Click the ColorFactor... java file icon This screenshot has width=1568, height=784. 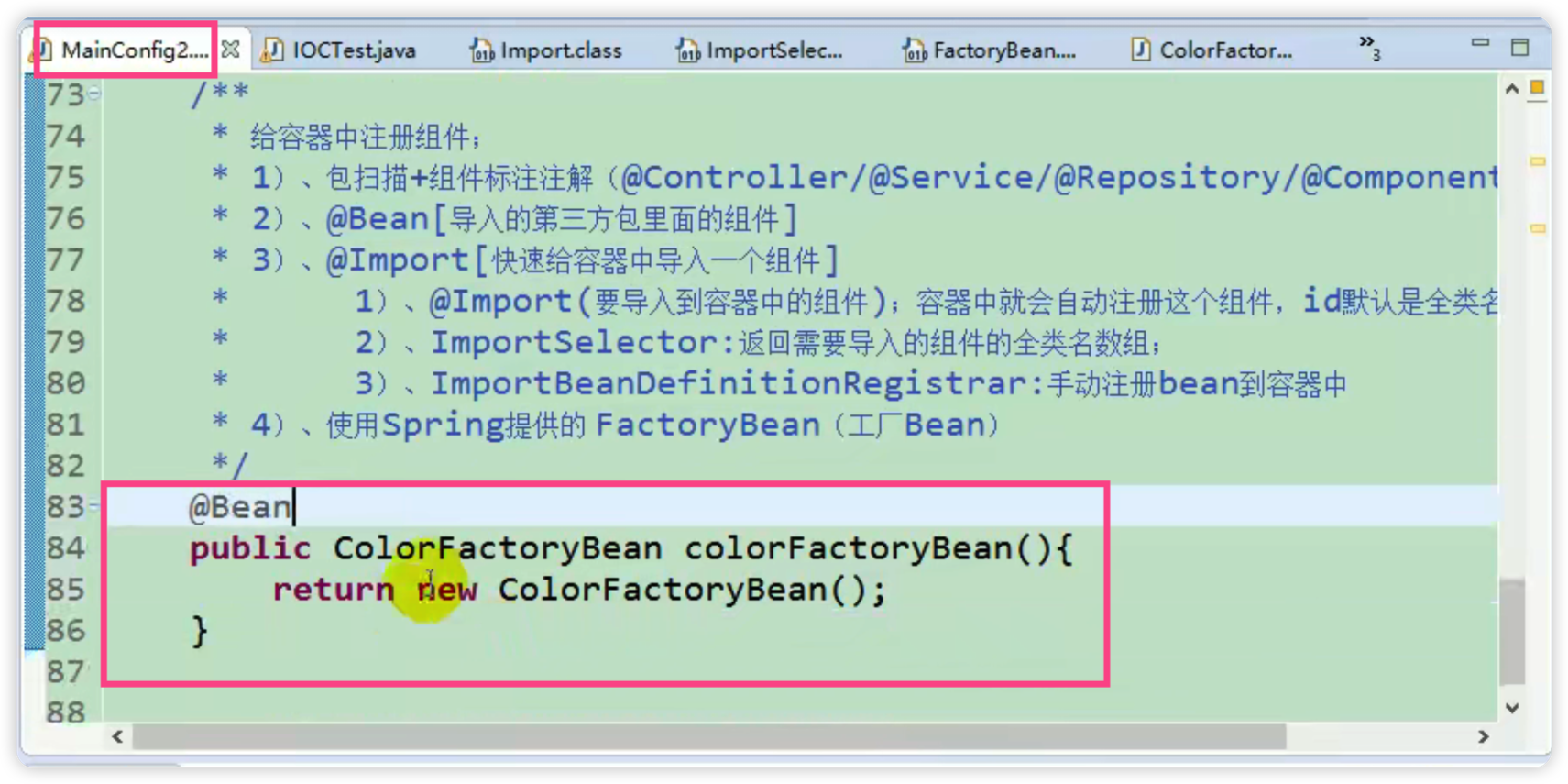tap(1140, 50)
